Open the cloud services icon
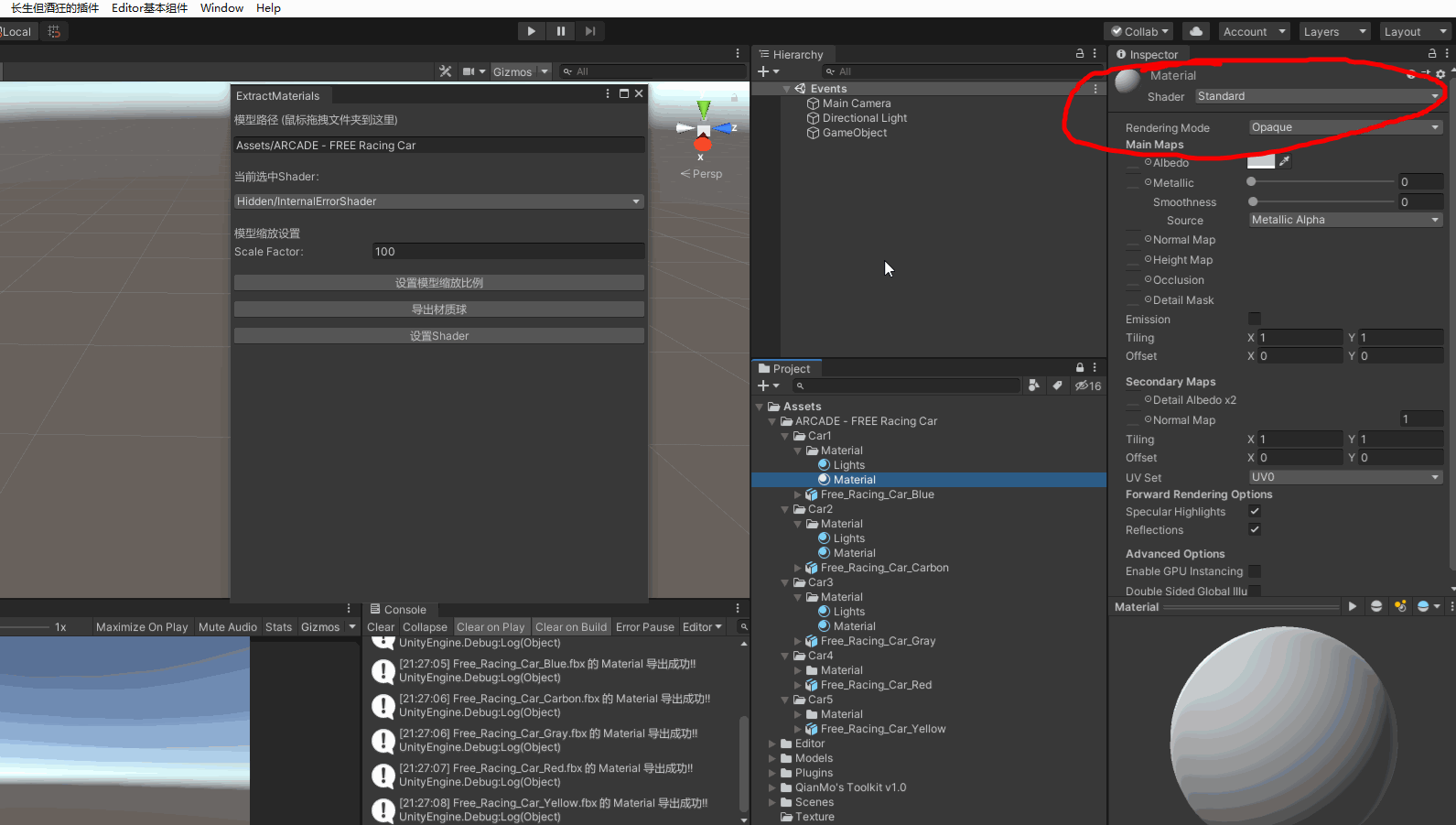 click(x=1196, y=31)
